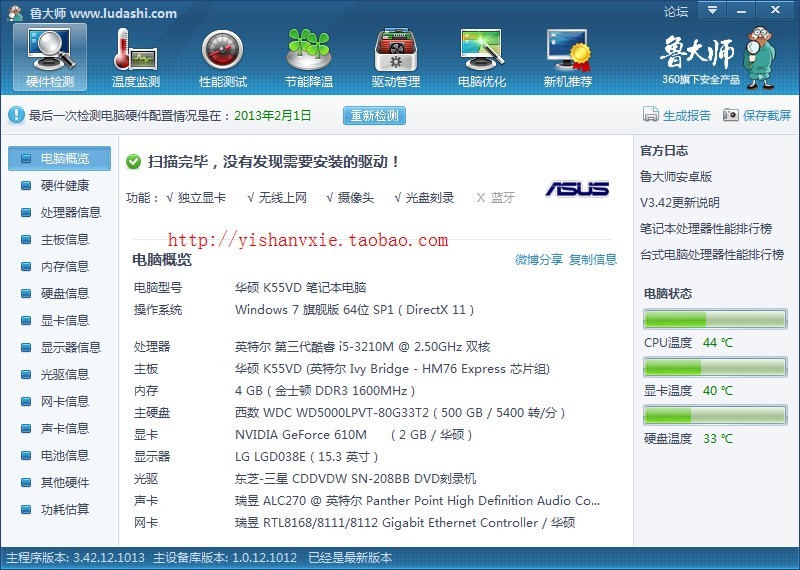The image size is (800, 570).
Task: Open the title bar dropdown menu arrow
Action: click(x=712, y=10)
